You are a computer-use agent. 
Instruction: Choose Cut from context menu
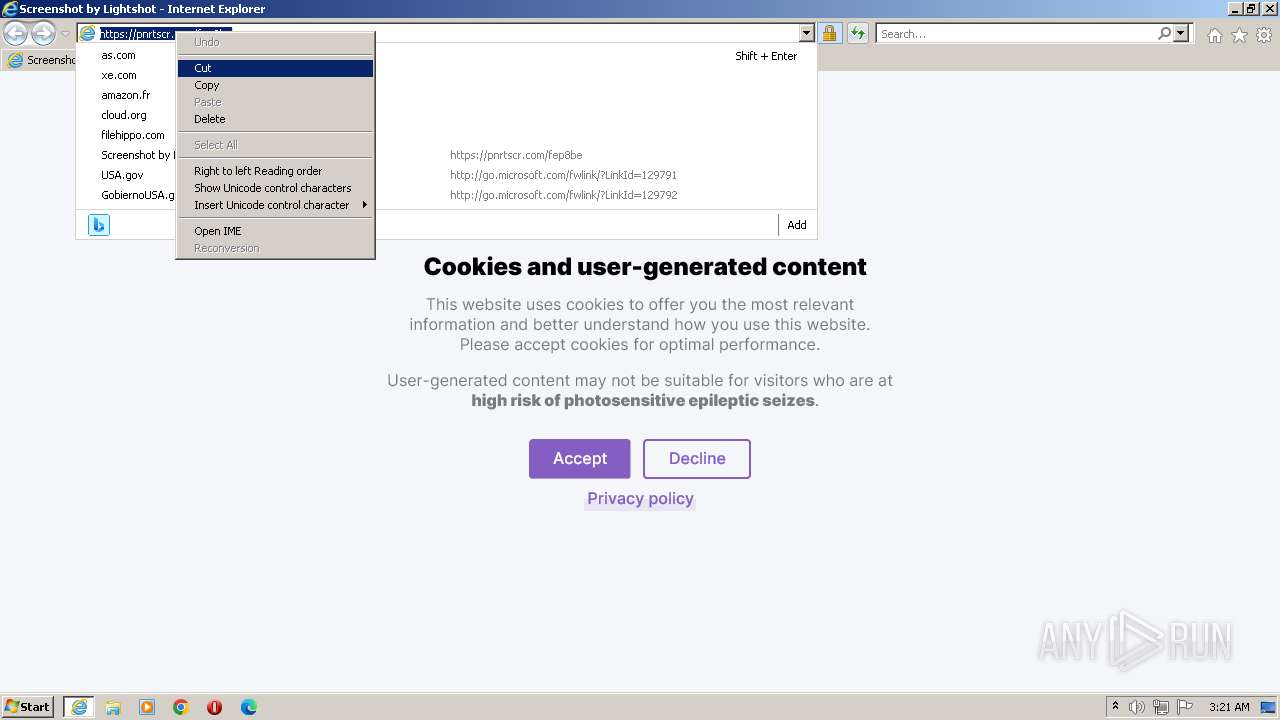[275, 68]
